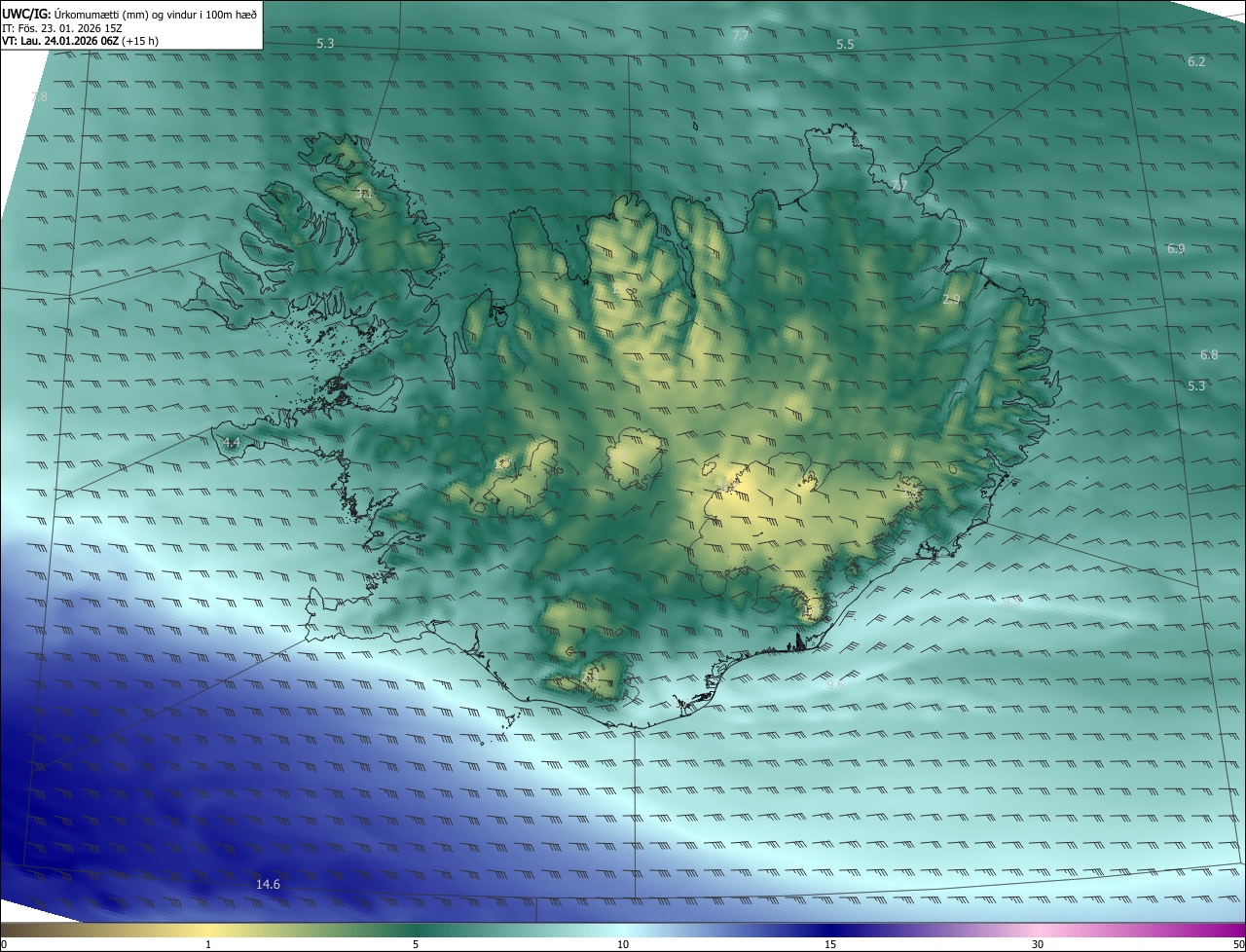Click the '15' tick on the color scale

point(830,944)
